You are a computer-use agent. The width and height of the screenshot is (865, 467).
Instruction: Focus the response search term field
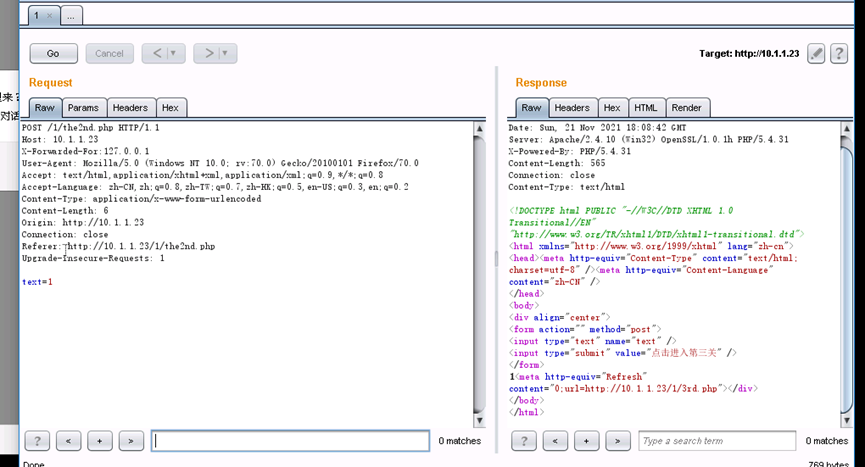(717, 441)
